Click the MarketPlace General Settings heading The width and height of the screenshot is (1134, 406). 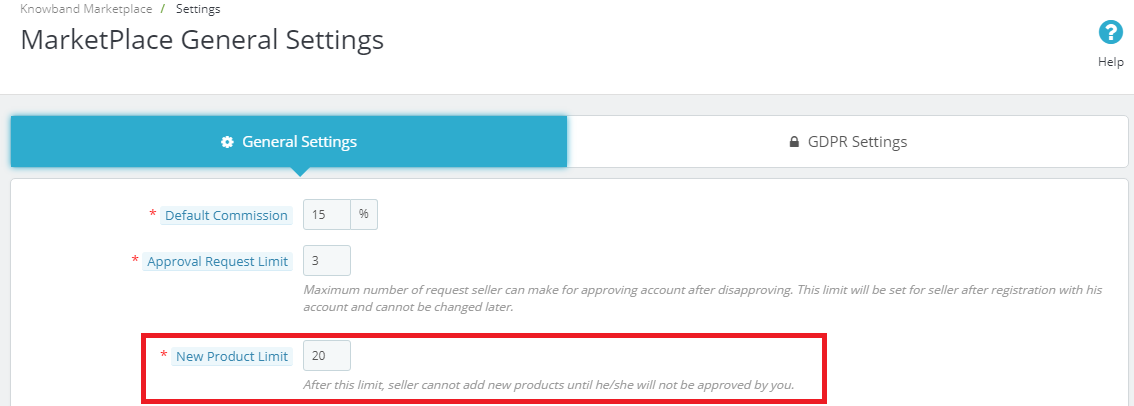point(202,41)
